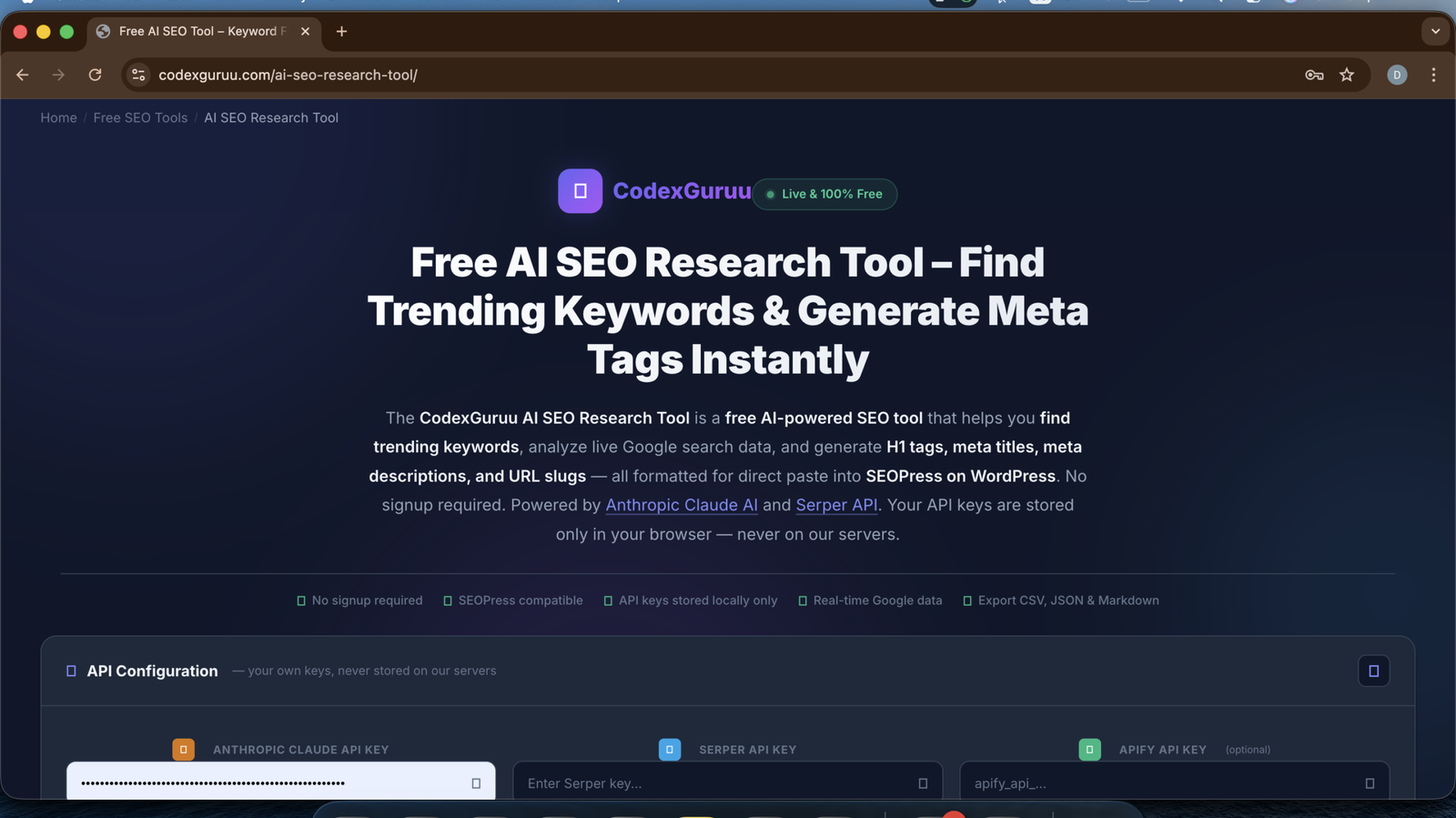This screenshot has width=1456, height=818.
Task: Open site information icon in address bar
Action: pyautogui.click(x=138, y=75)
